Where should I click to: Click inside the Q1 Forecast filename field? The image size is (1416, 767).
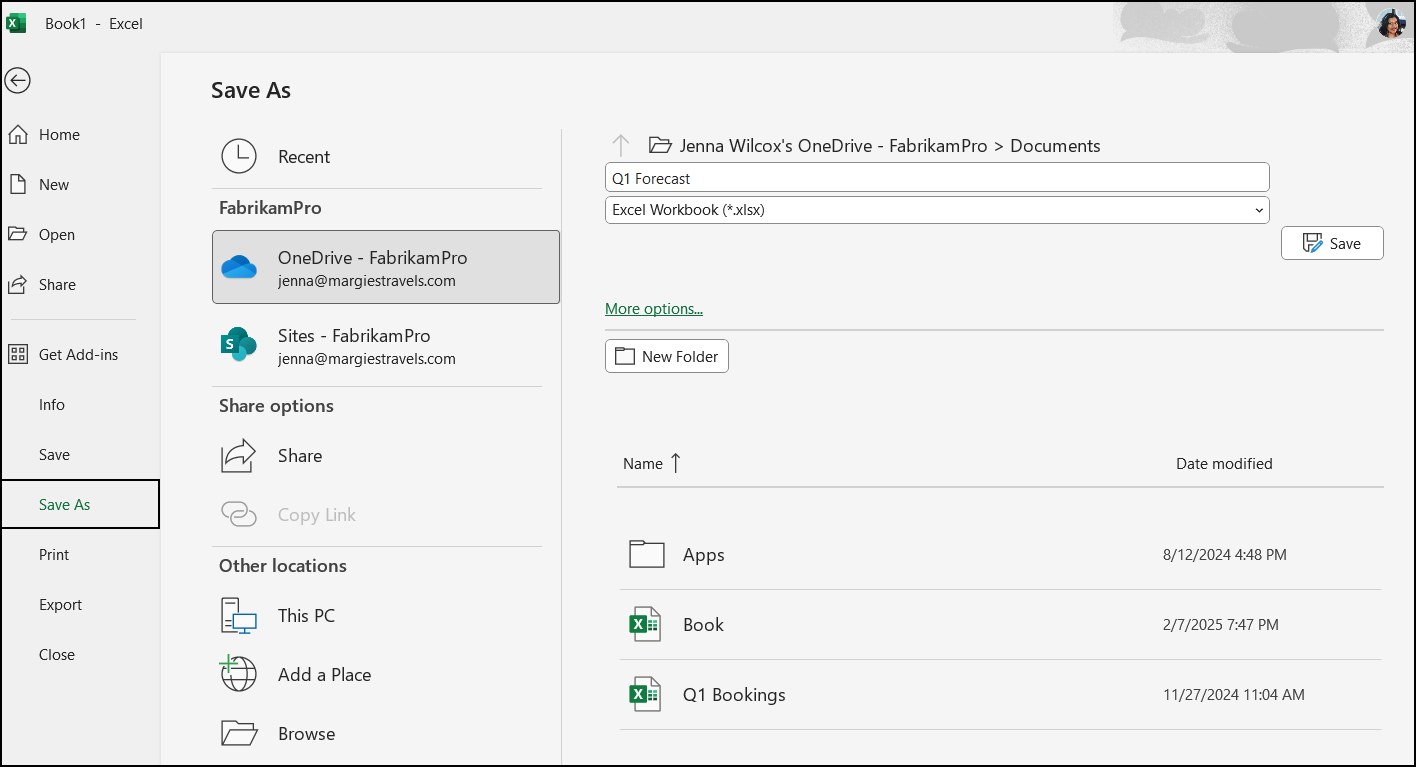(936, 177)
